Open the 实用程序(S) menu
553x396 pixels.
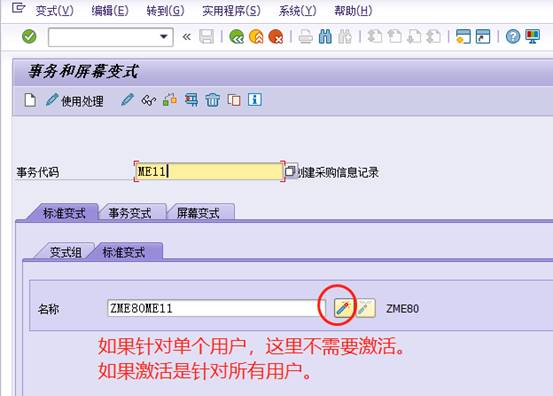point(231,11)
